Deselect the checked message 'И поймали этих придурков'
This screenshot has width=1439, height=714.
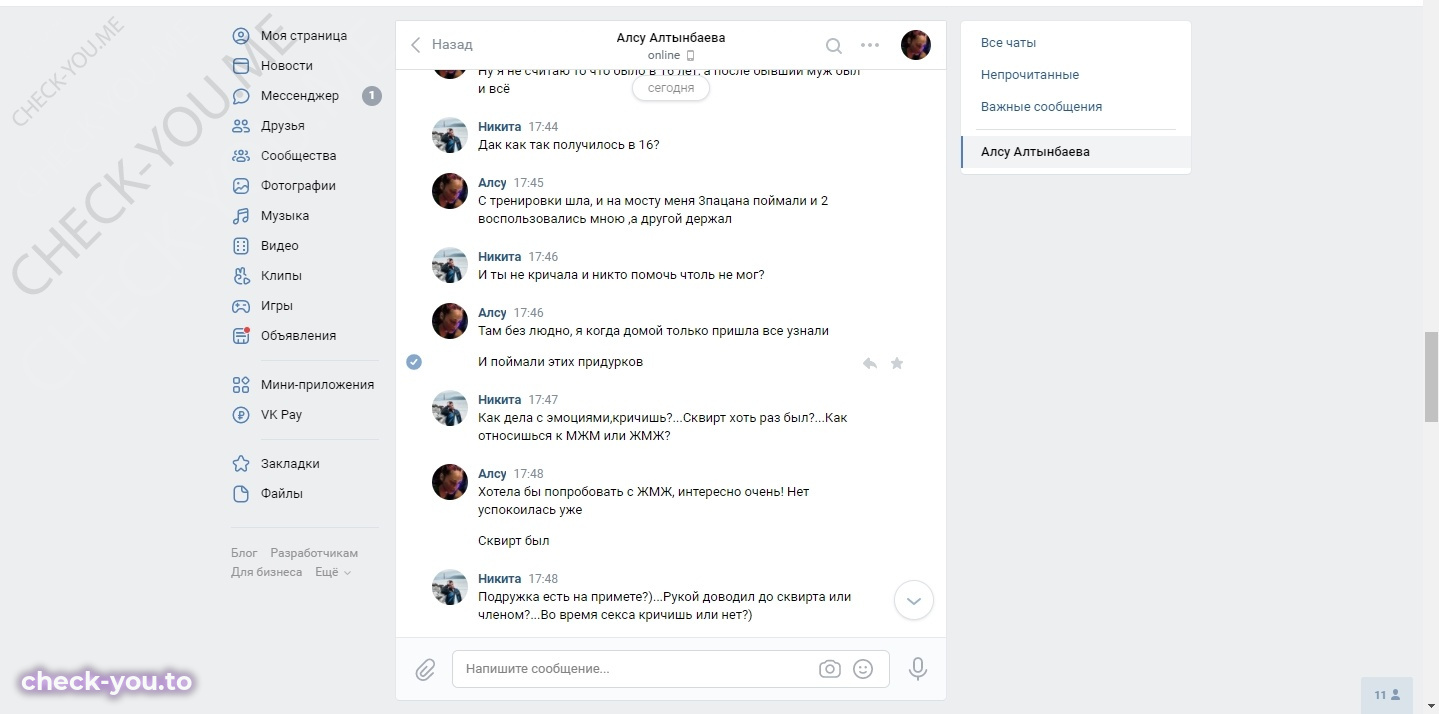(x=414, y=362)
